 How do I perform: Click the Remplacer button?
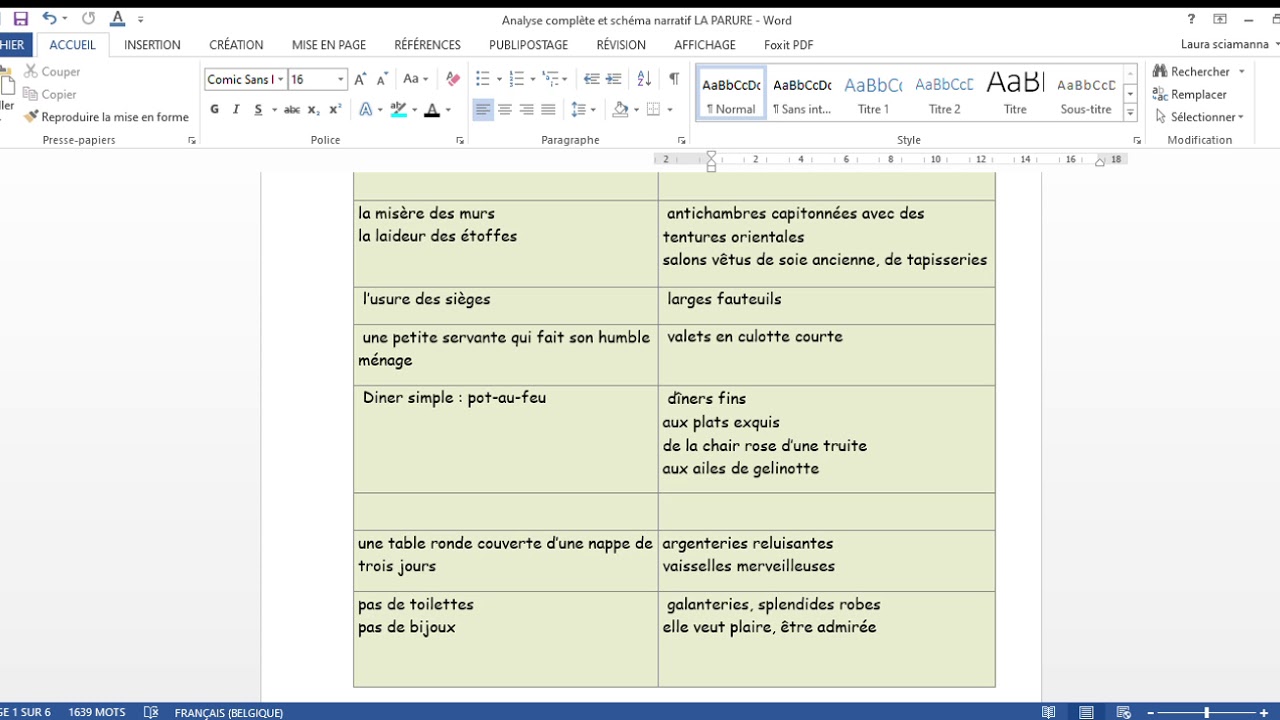click(x=1189, y=94)
